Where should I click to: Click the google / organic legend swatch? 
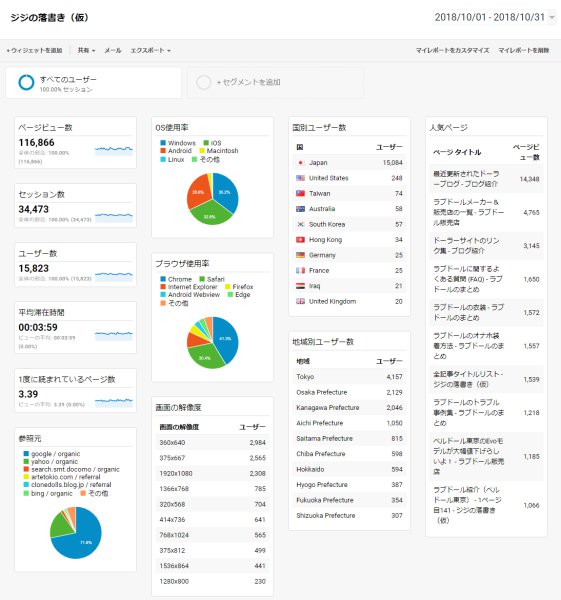[x=26, y=454]
